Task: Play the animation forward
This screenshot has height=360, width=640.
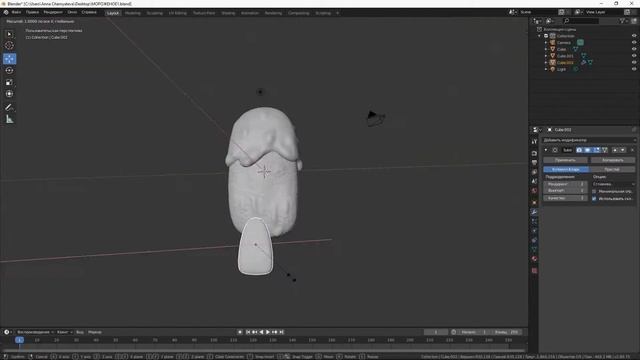Action: pos(268,332)
